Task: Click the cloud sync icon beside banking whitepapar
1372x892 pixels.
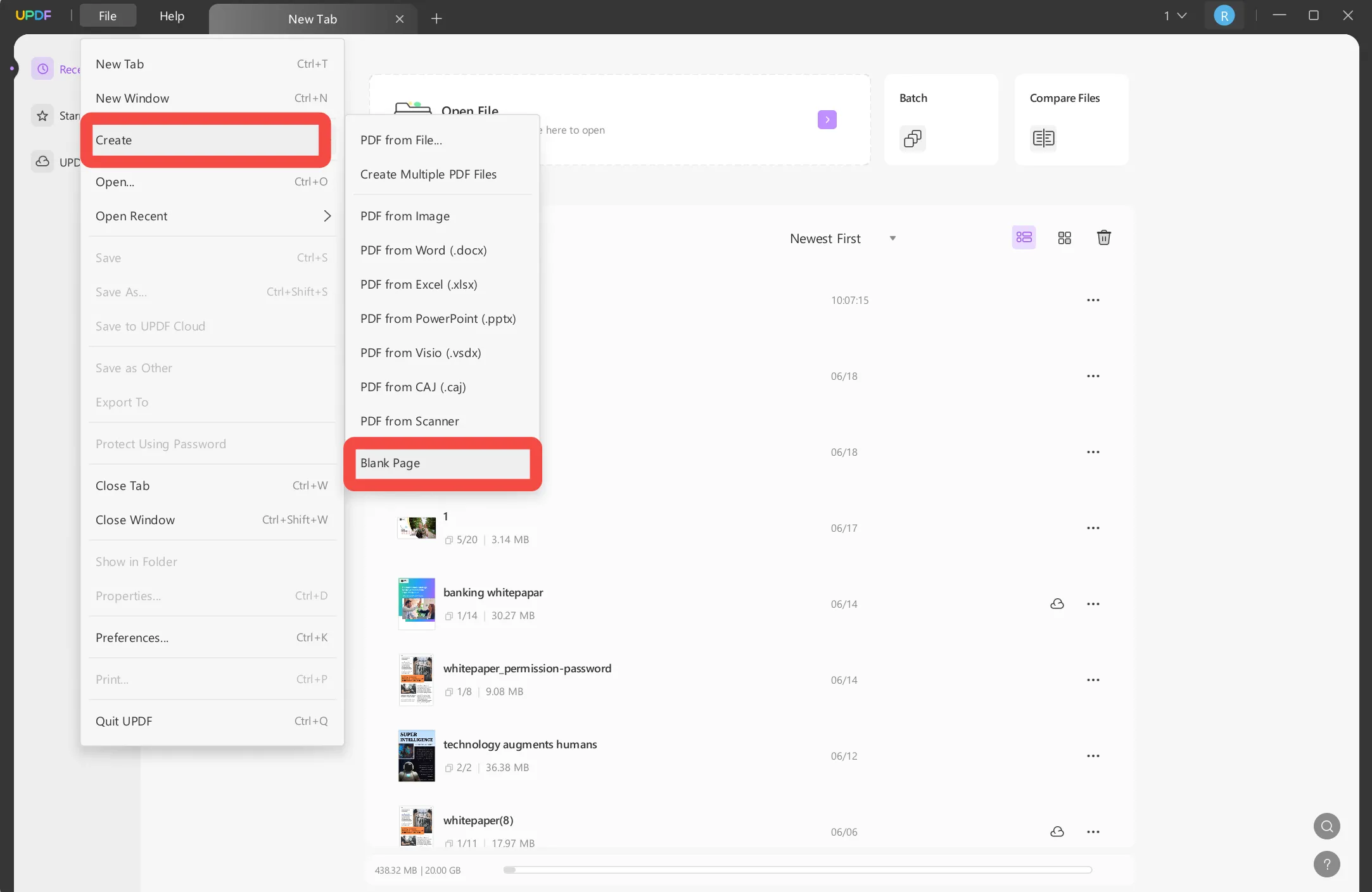Action: click(x=1057, y=603)
